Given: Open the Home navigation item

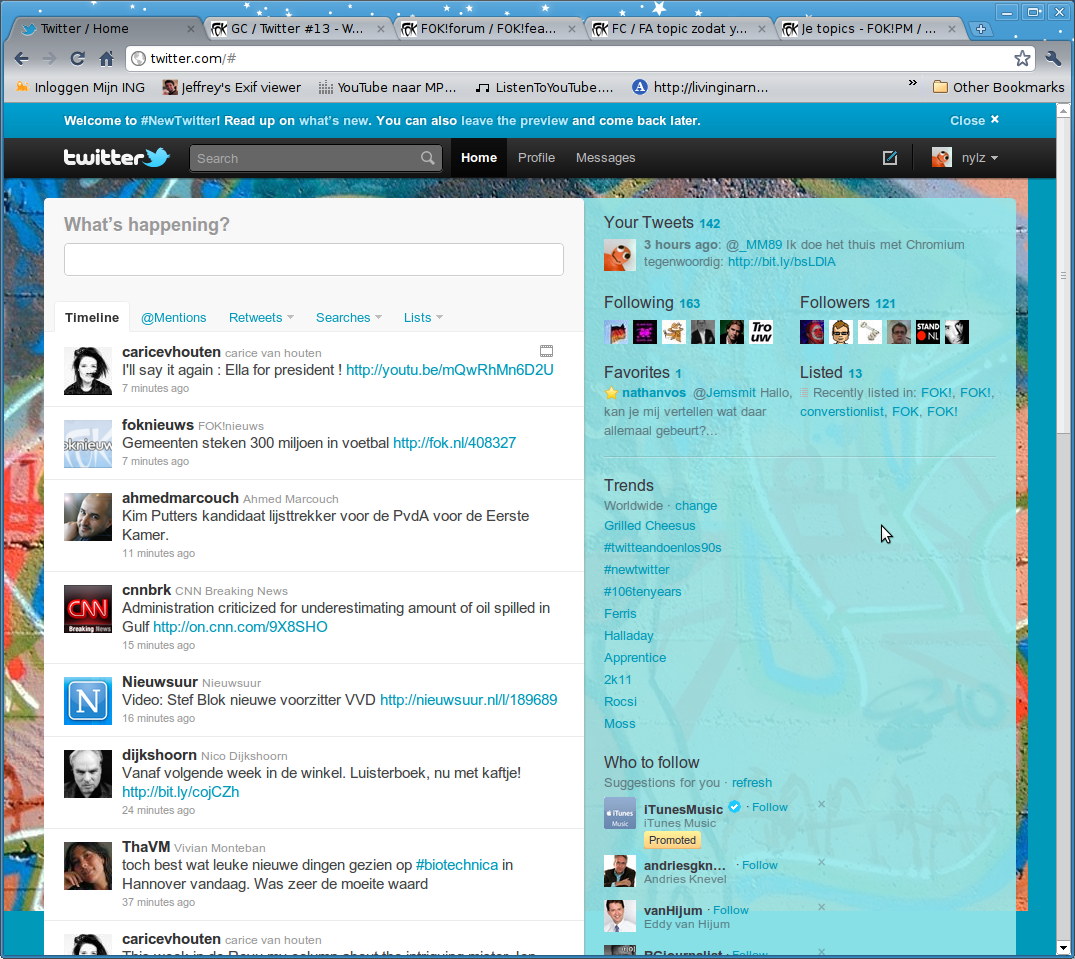Looking at the screenshot, I should 479,158.
